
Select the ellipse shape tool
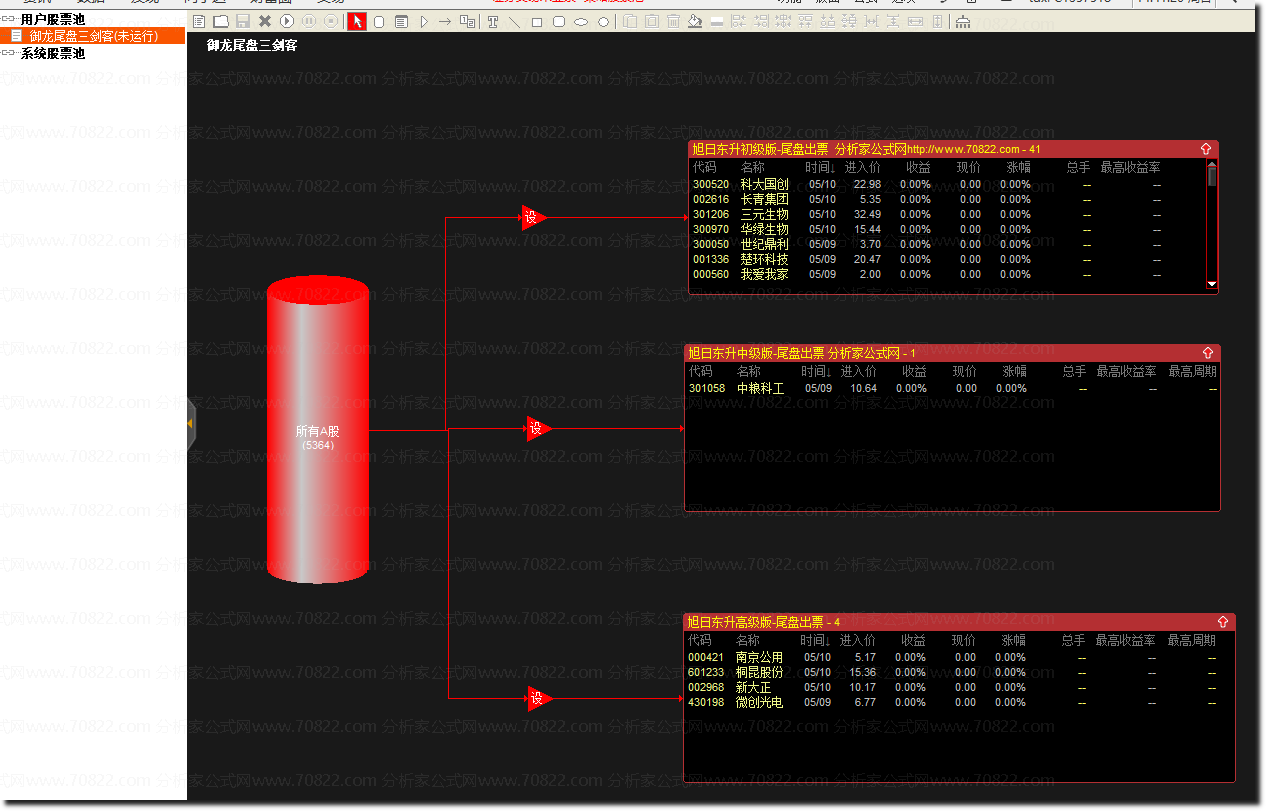tap(581, 21)
